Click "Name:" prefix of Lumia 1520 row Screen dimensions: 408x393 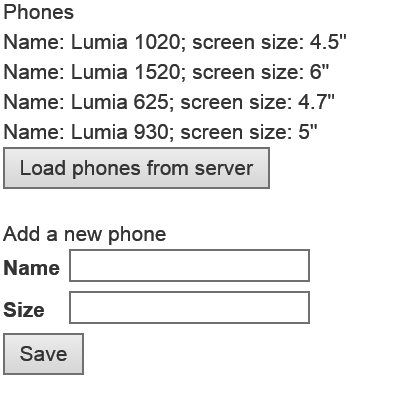click(34, 72)
